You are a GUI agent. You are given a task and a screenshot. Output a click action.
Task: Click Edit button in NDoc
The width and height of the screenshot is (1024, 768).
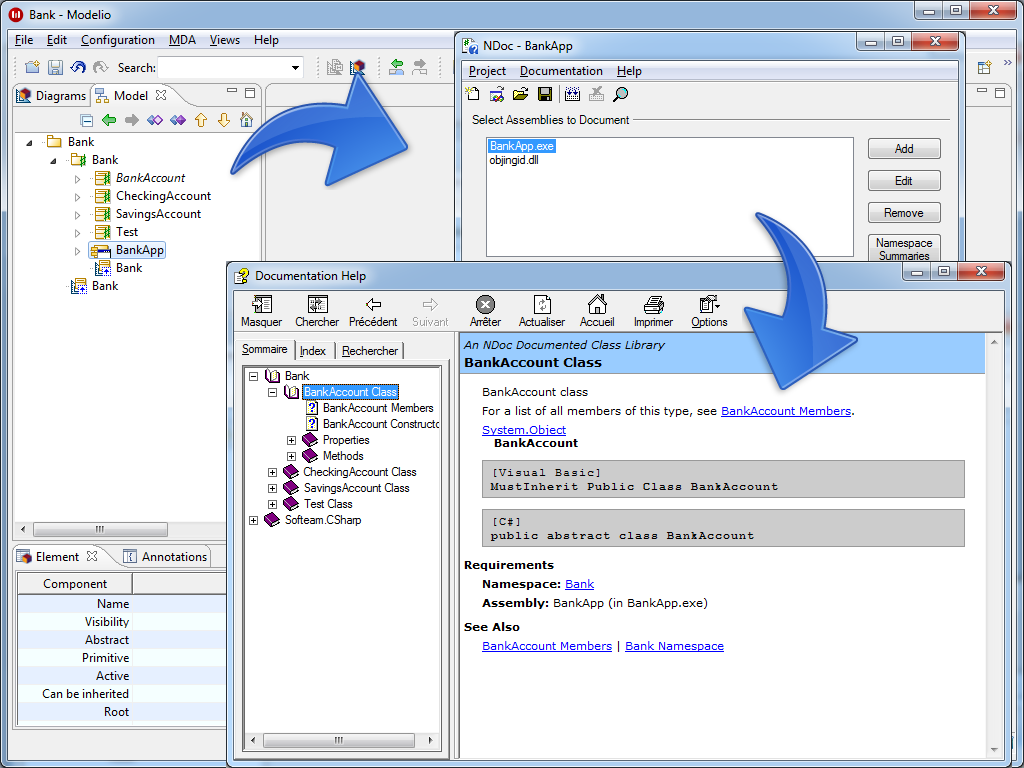904,181
